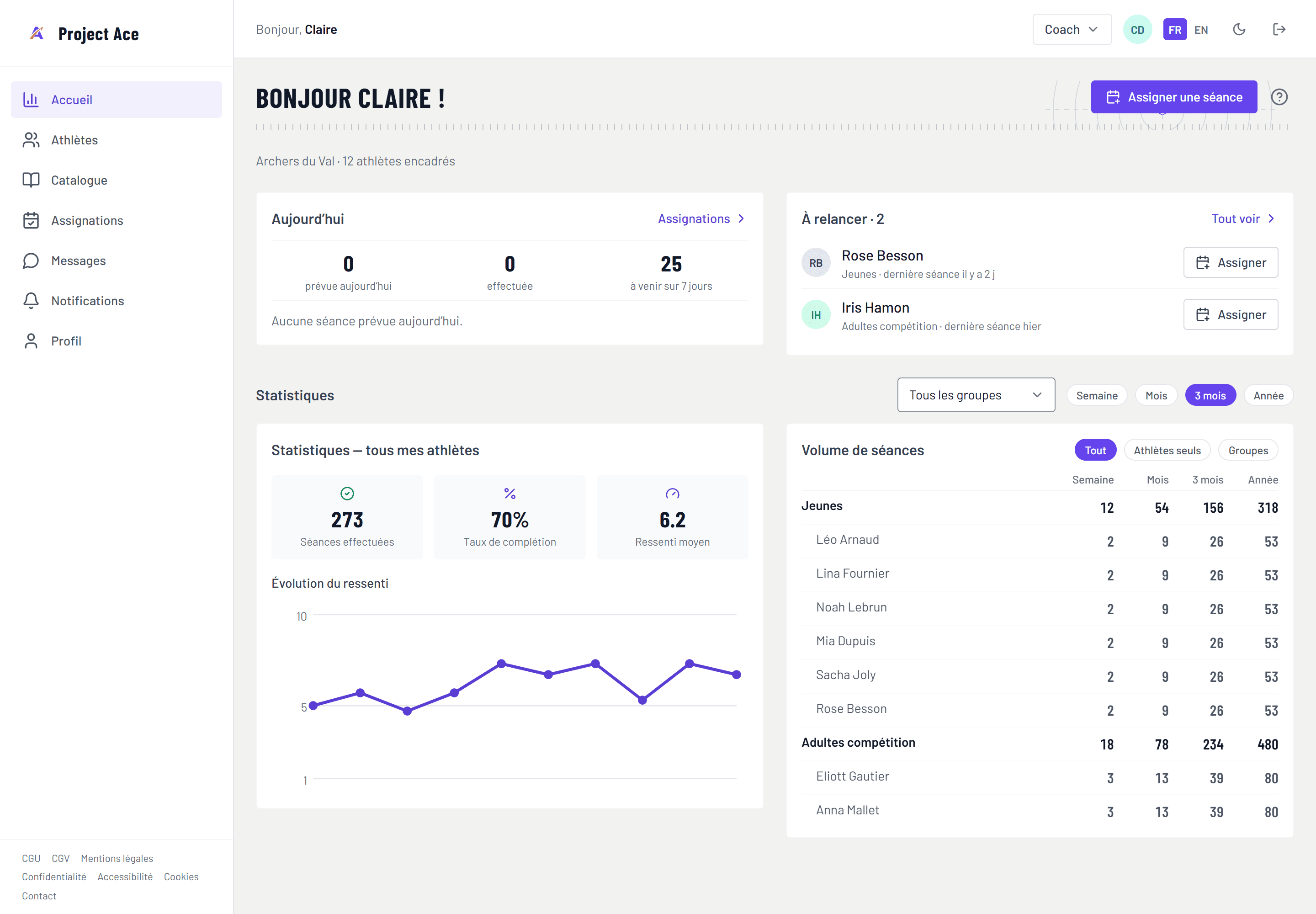Click the Jeunes group row
Image resolution: width=1316 pixels, height=914 pixels.
point(1040,507)
